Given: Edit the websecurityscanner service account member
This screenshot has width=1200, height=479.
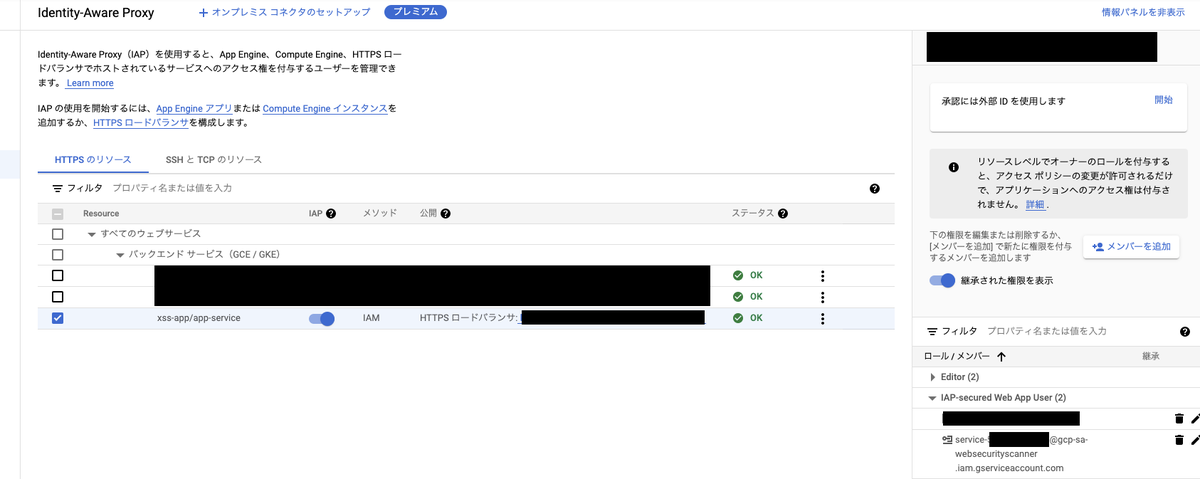Looking at the screenshot, I should pos(1195,439).
